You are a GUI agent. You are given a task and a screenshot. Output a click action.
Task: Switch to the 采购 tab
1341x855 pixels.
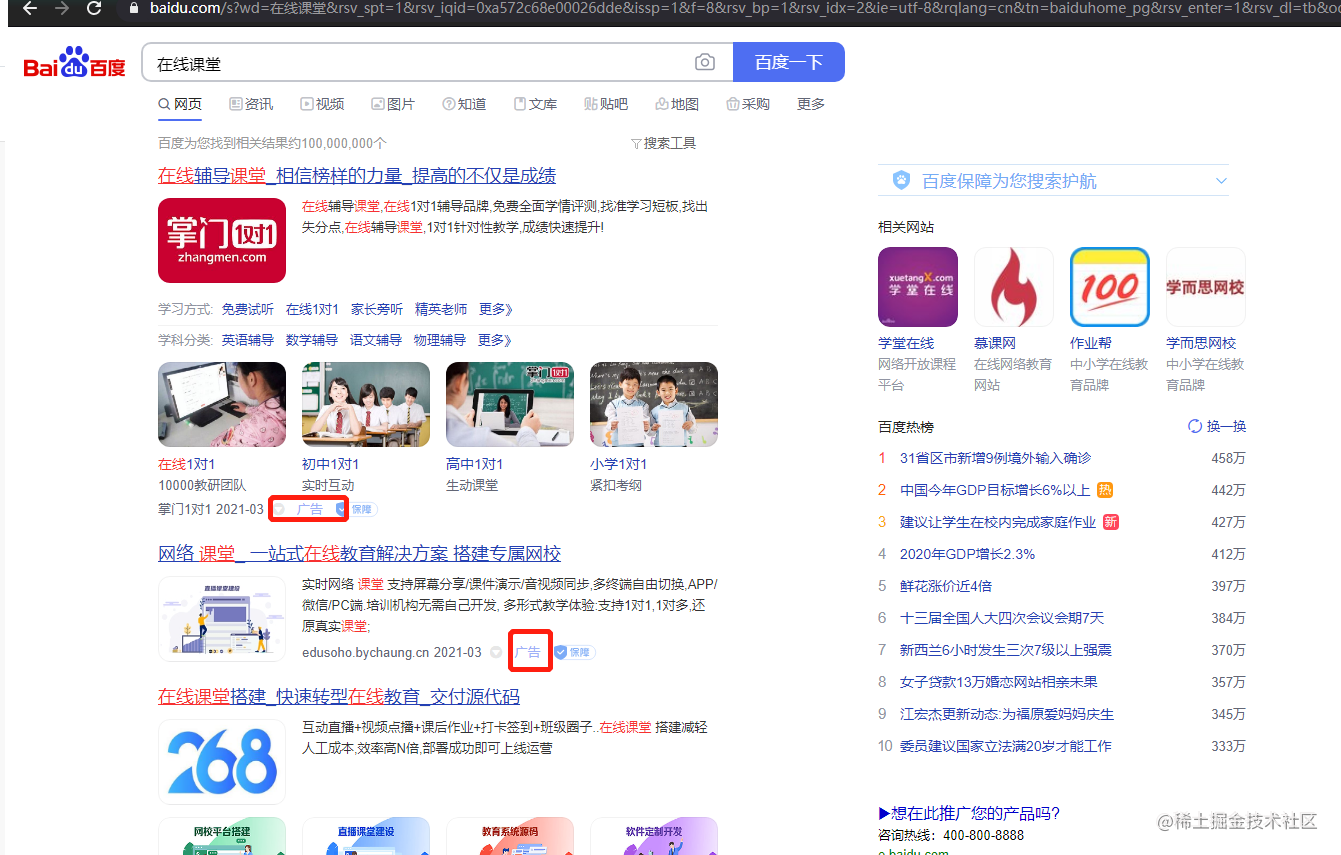748,104
